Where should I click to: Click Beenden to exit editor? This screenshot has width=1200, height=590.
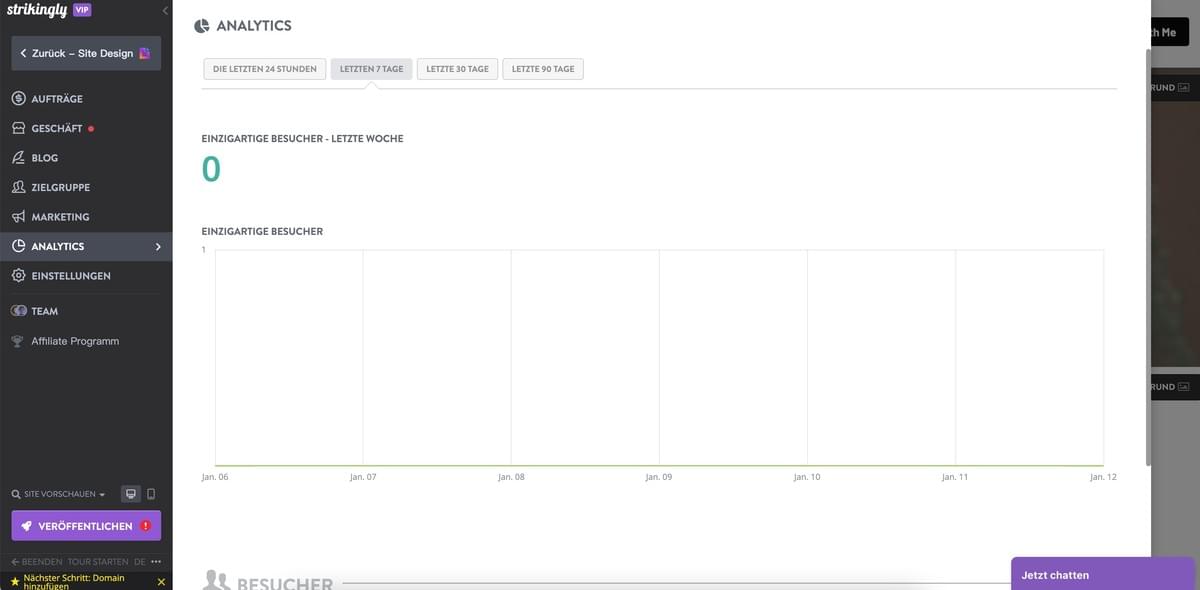36,561
